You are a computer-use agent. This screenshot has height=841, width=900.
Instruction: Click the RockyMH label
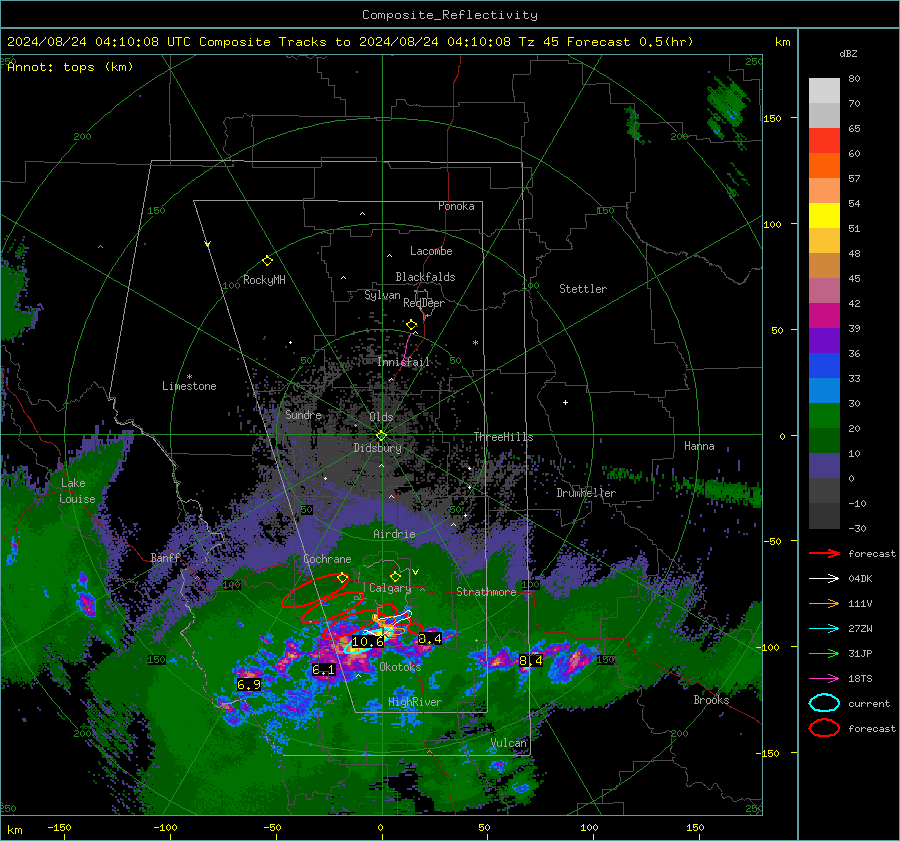coord(264,280)
